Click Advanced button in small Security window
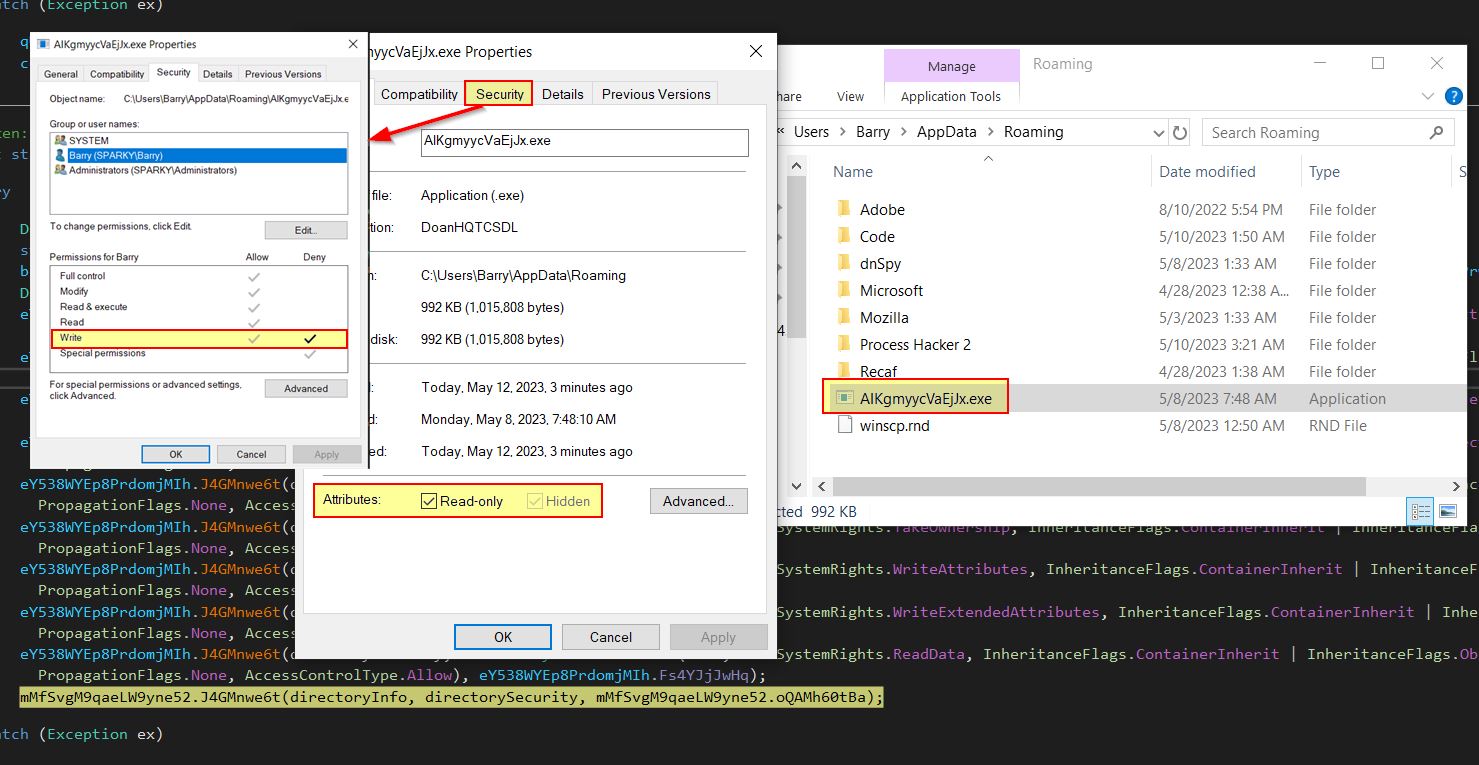 306,389
